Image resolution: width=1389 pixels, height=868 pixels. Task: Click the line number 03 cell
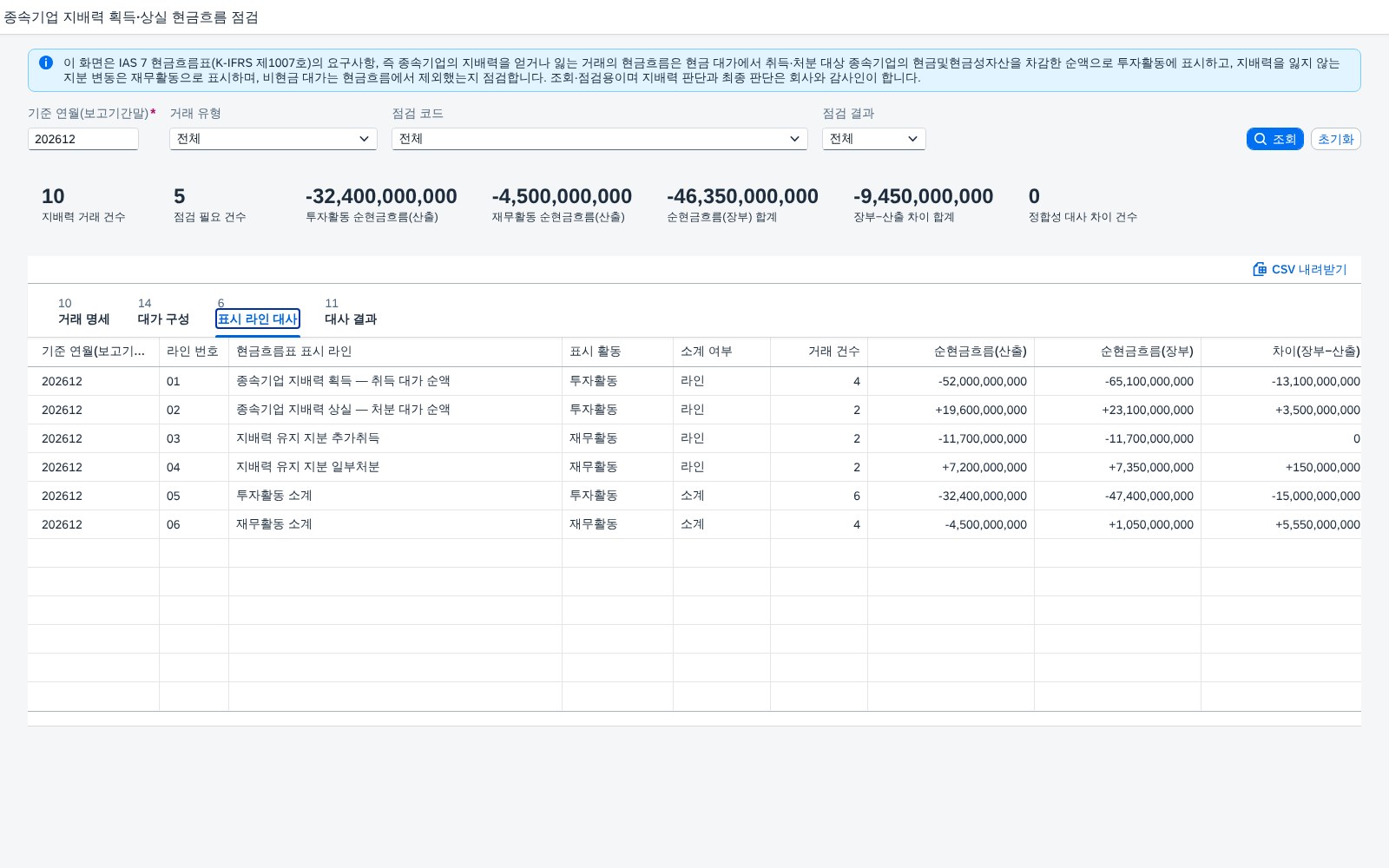tap(194, 438)
